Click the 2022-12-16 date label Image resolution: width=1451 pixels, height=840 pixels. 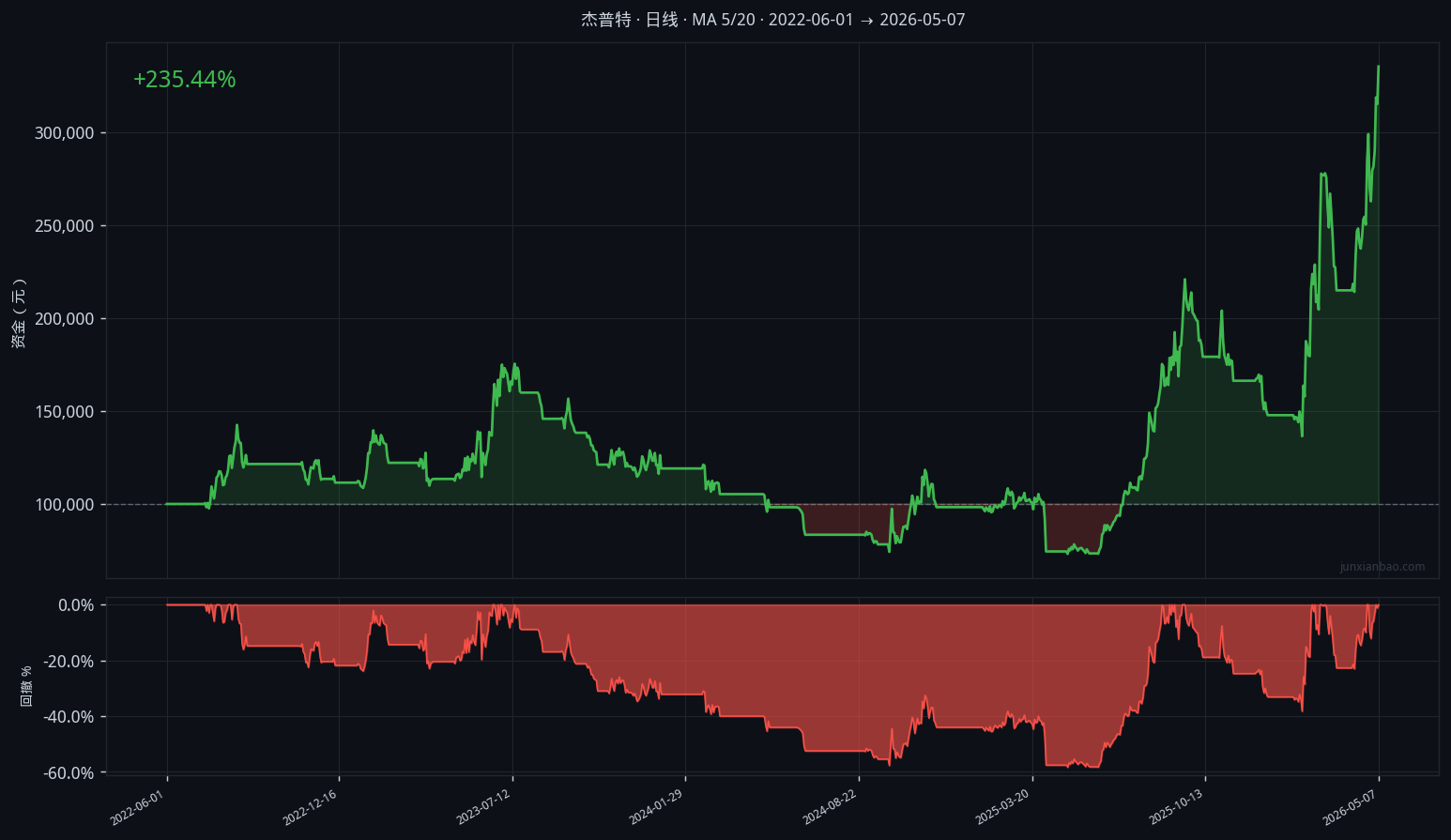(310, 807)
